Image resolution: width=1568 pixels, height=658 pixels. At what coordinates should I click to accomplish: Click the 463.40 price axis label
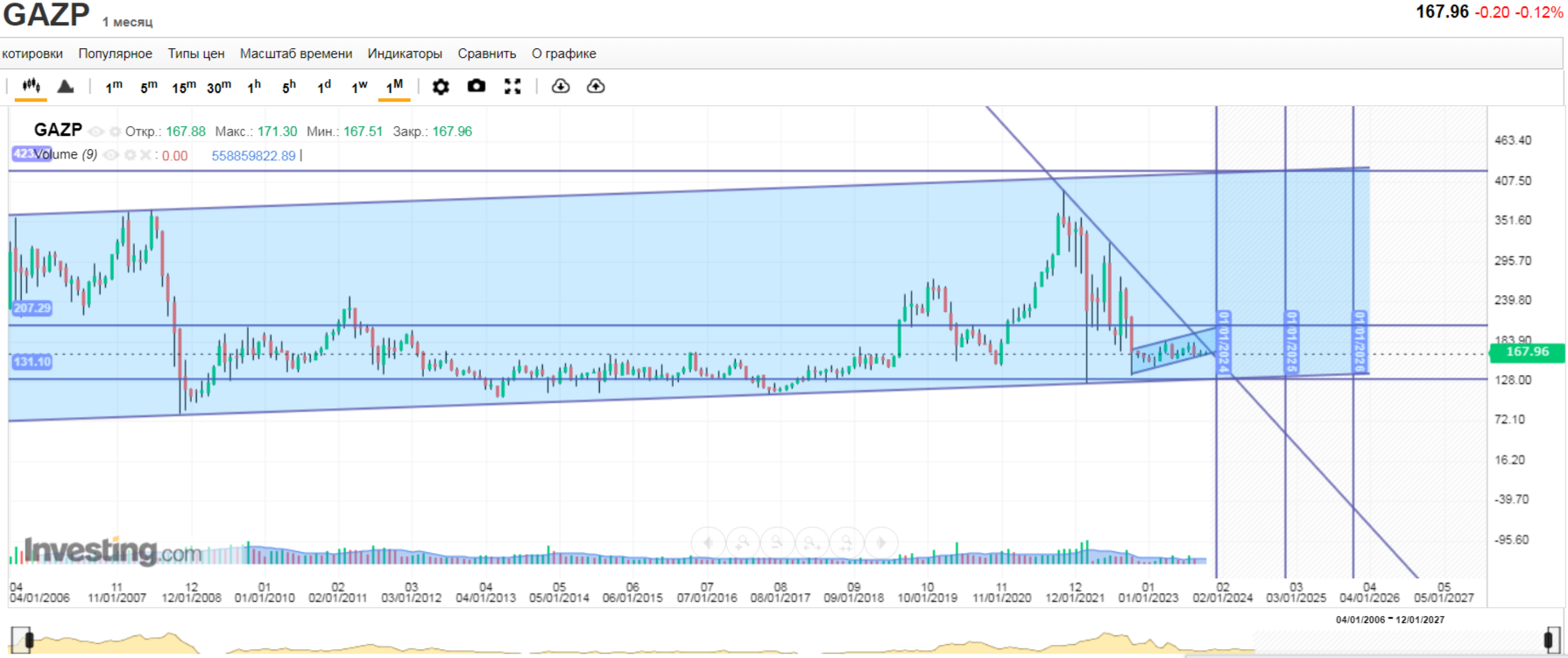click(x=1513, y=140)
